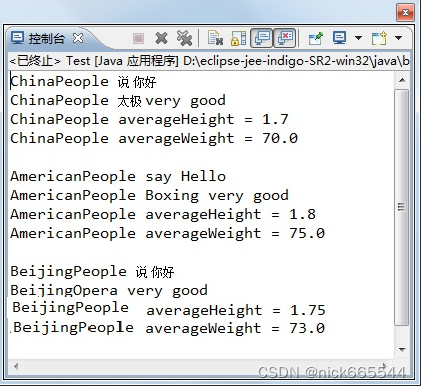422x388 pixels.
Task: Click 'ChinaPeople averageHeight = 1.7' line
Action: coord(149,120)
